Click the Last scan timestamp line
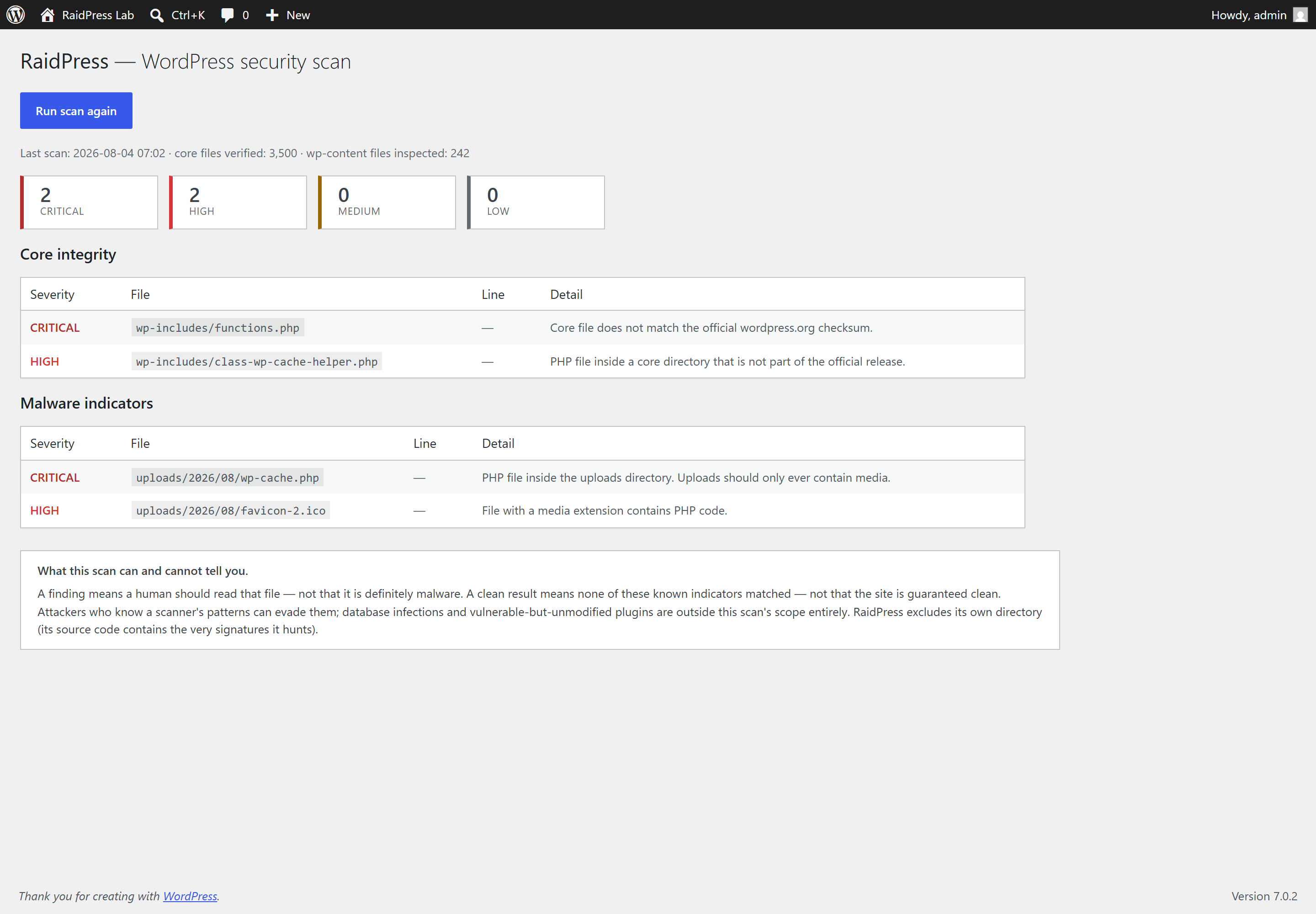Viewport: 1316px width, 914px height. (x=244, y=153)
